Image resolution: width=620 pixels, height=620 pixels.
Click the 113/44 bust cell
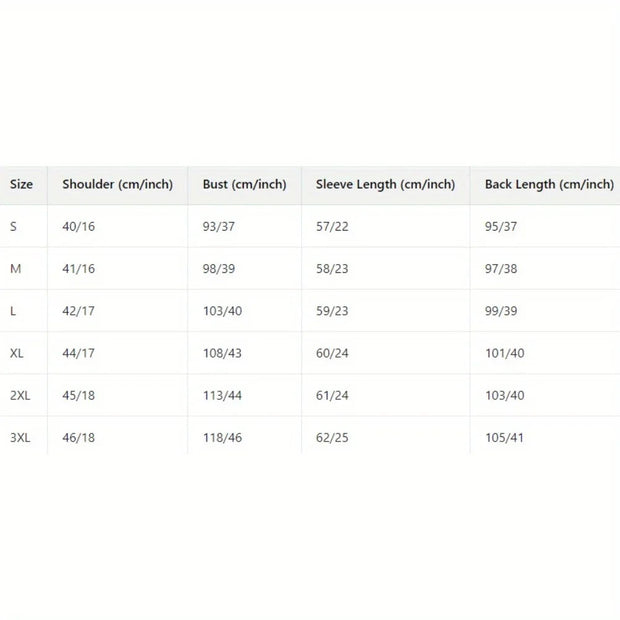pos(223,395)
